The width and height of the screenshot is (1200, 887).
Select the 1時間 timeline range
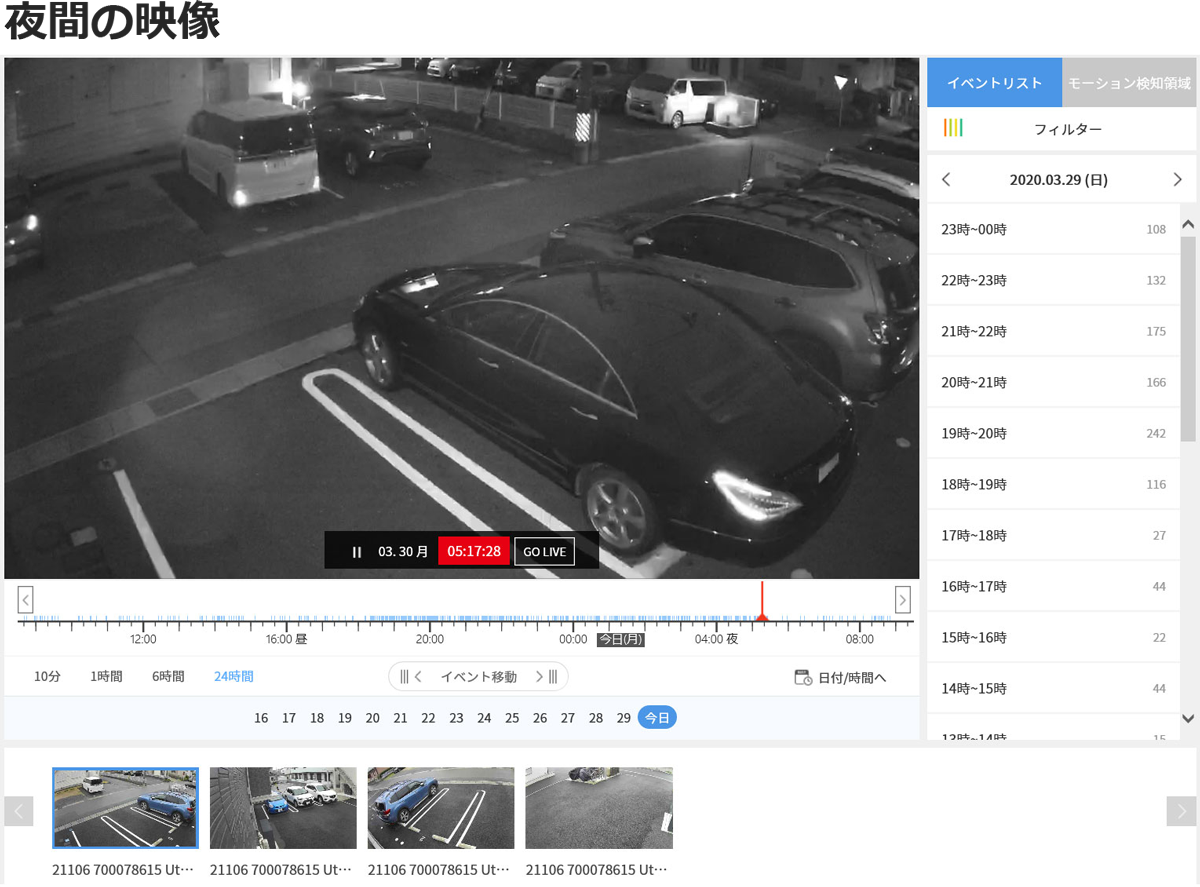click(106, 677)
